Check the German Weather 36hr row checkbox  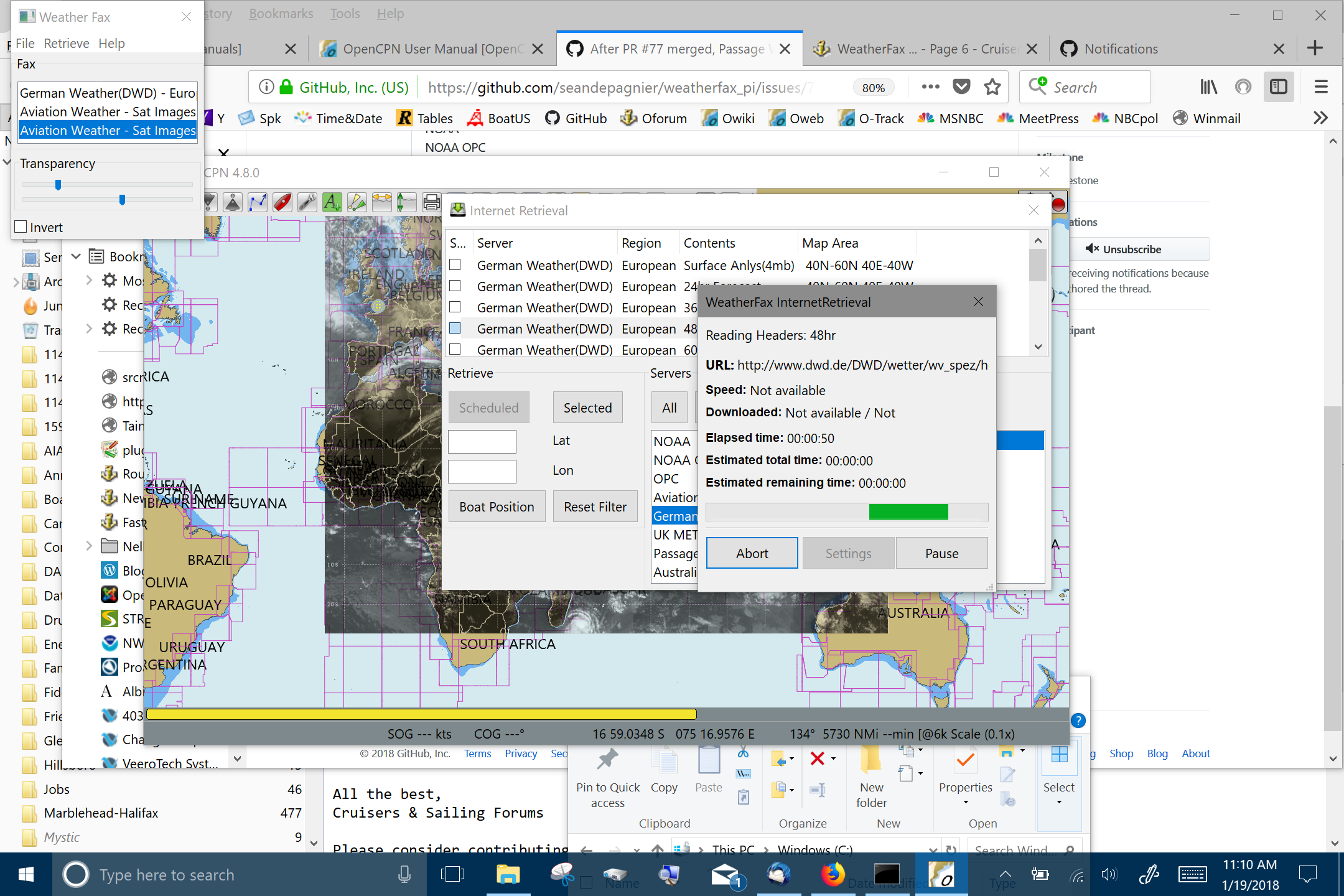click(x=455, y=307)
